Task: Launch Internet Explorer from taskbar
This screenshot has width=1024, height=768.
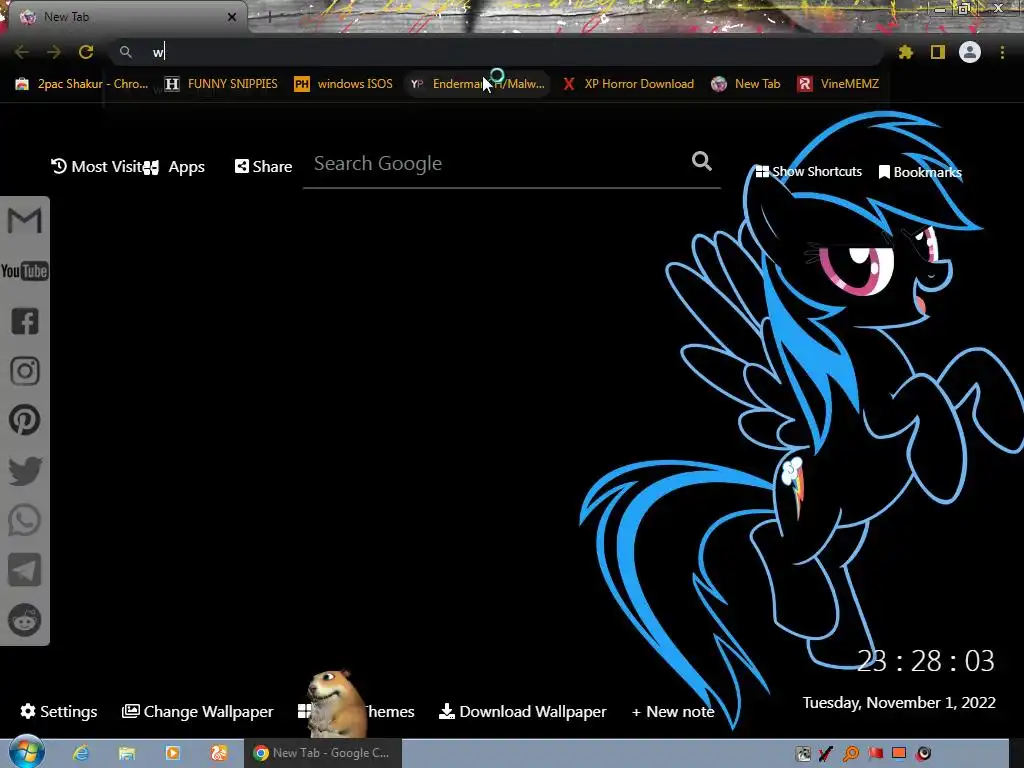Action: pos(81,753)
